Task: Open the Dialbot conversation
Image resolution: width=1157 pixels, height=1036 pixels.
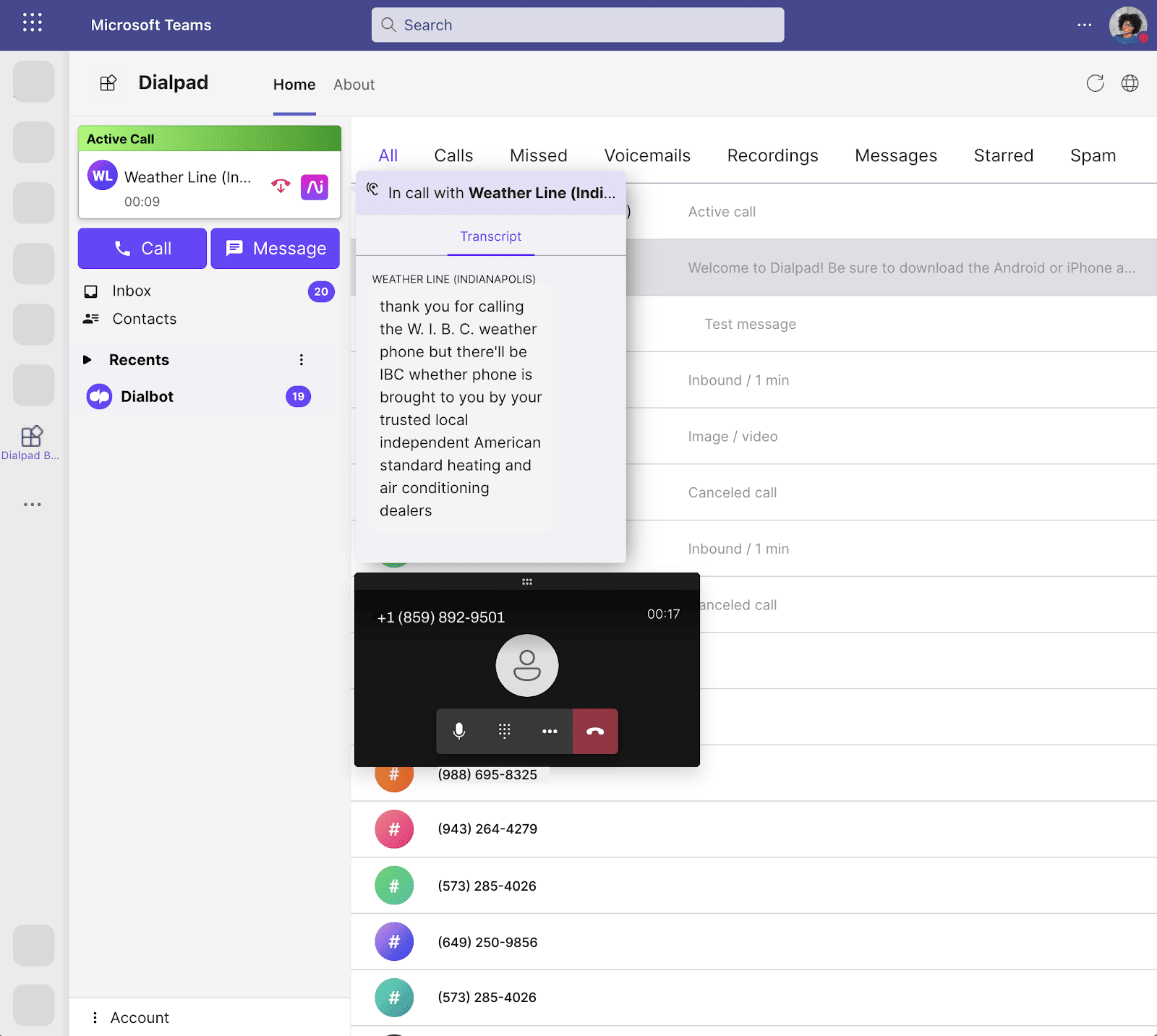Action: [147, 396]
